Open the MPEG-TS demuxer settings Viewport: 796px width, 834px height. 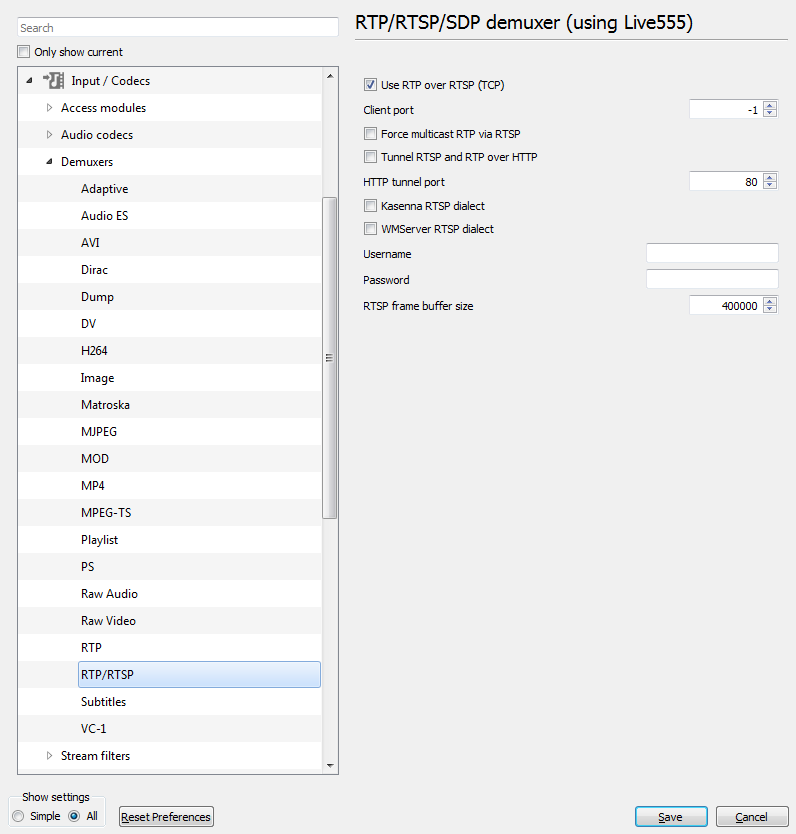[x=106, y=513]
